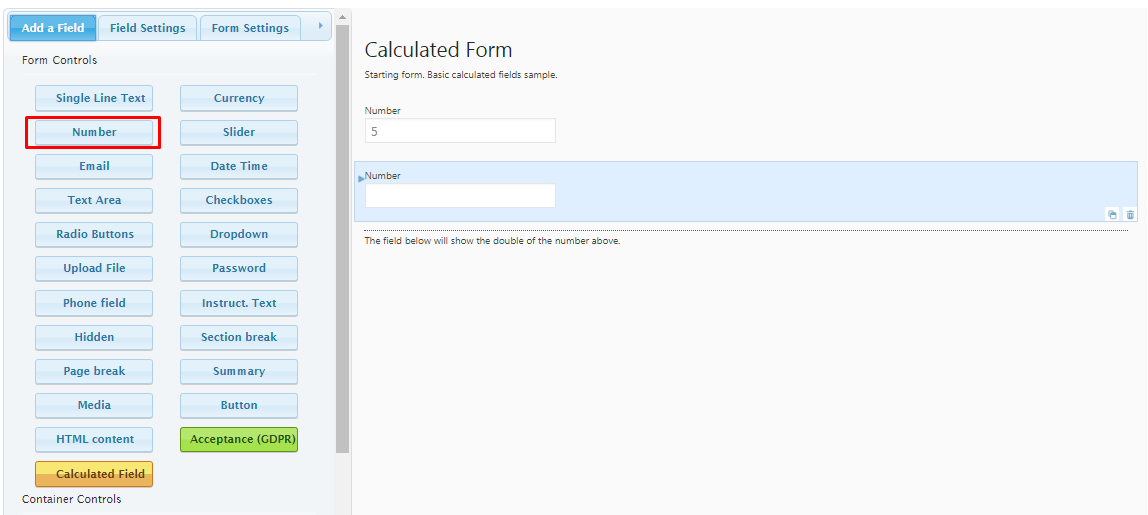Viewport: 1148px width, 515px height.
Task: Open the Field Settings tab
Action: pyautogui.click(x=148, y=29)
